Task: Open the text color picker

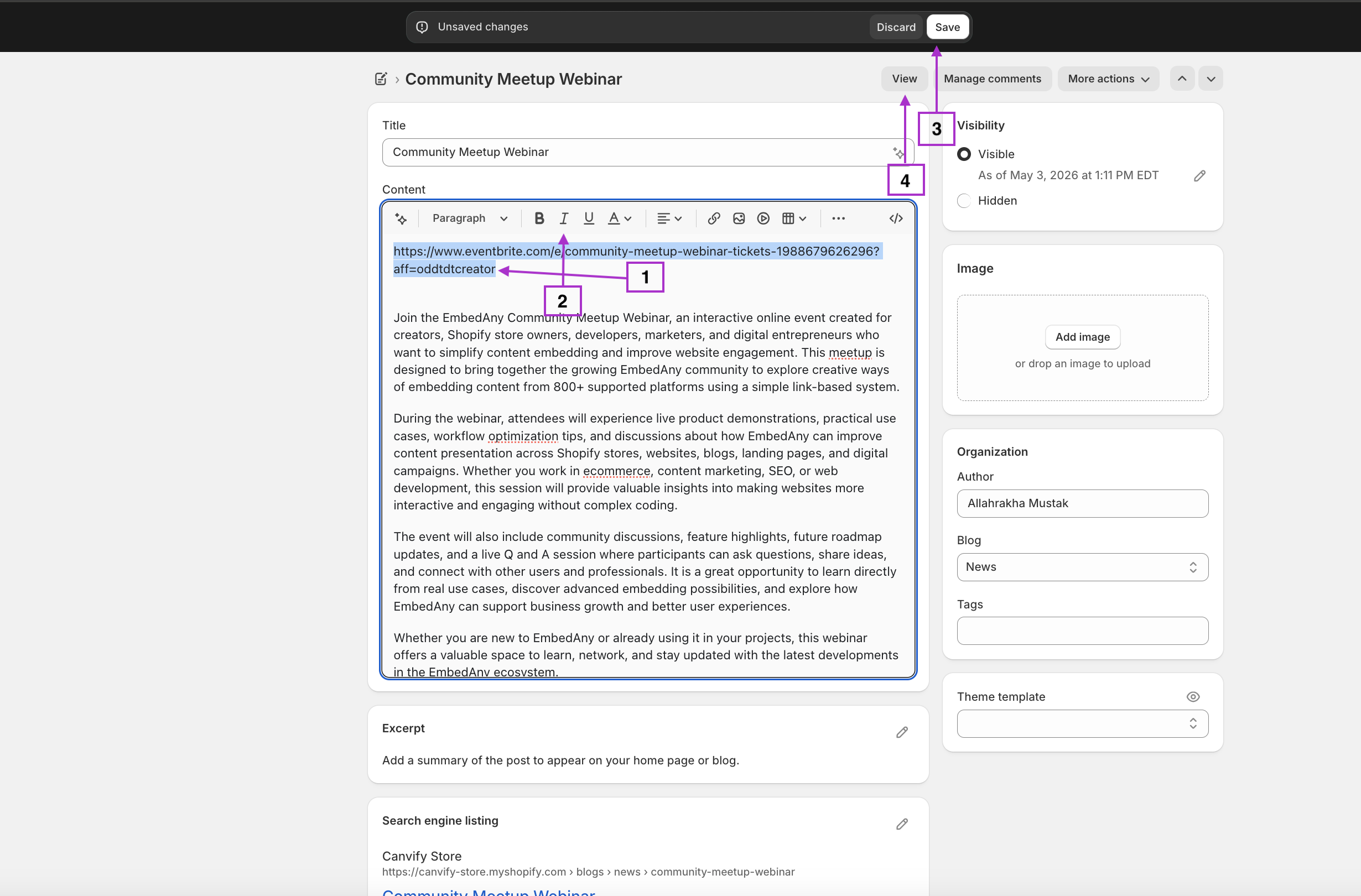Action: [619, 218]
